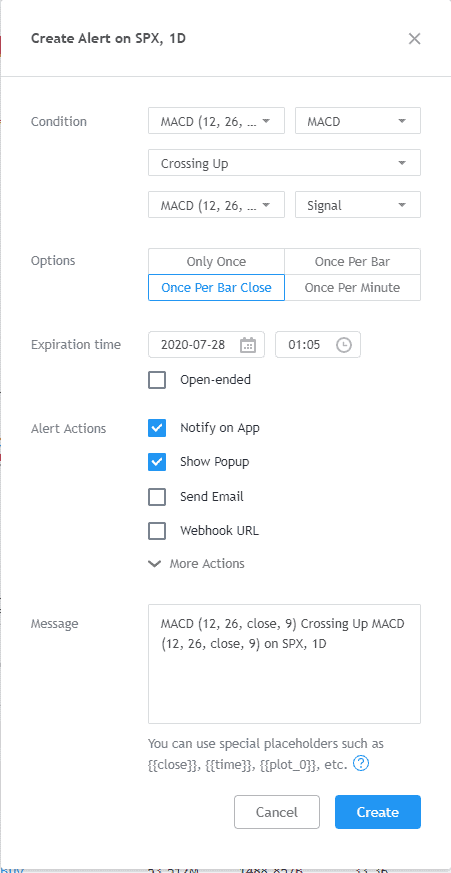Enable Send Email checkbox

(x=157, y=497)
